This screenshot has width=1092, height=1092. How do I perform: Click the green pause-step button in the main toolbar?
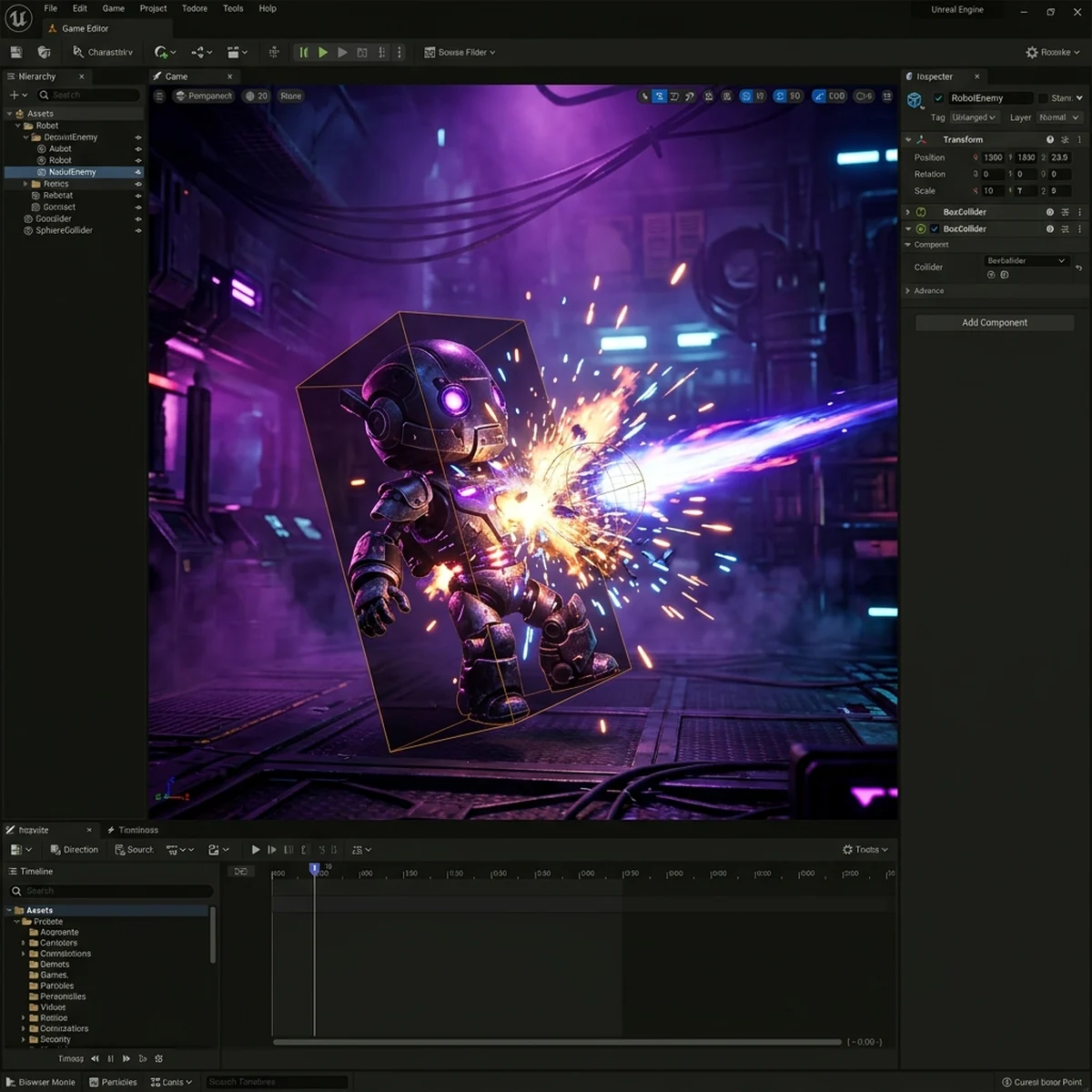(304, 53)
